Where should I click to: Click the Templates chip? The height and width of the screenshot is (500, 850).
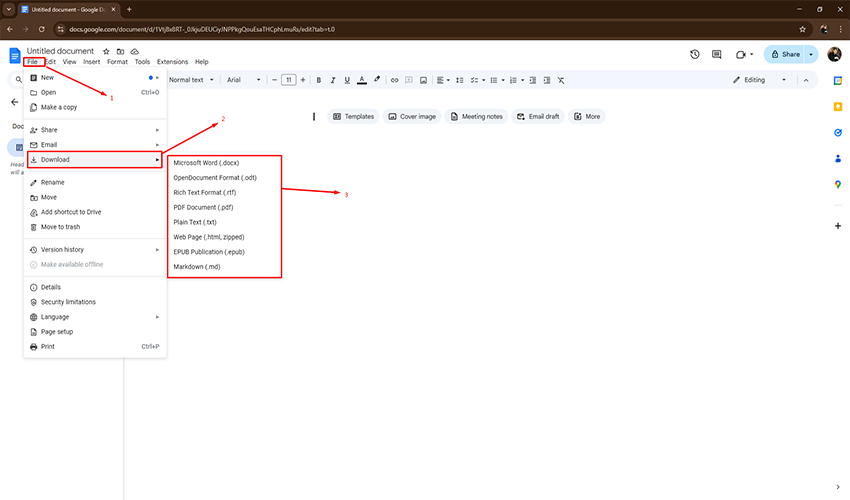(x=353, y=117)
